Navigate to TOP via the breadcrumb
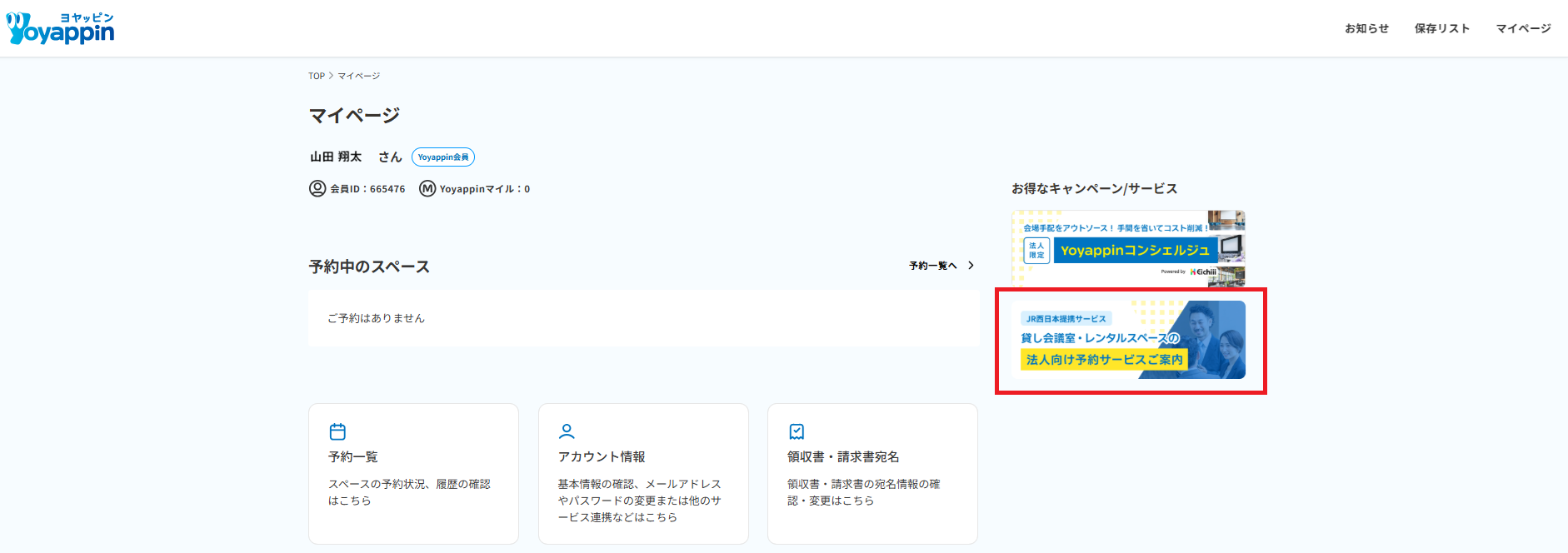Screen dimensions: 1568x553 pos(317,76)
